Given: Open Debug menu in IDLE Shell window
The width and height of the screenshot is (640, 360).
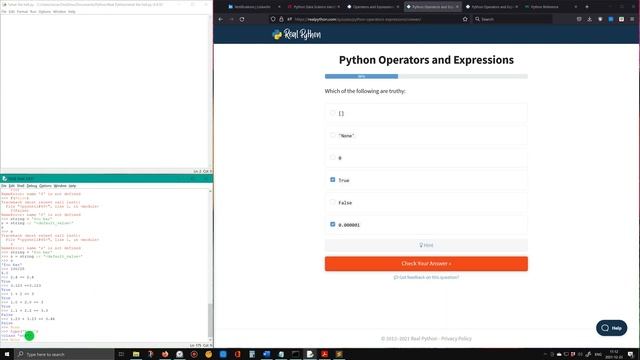Looking at the screenshot, I should 32,186.
